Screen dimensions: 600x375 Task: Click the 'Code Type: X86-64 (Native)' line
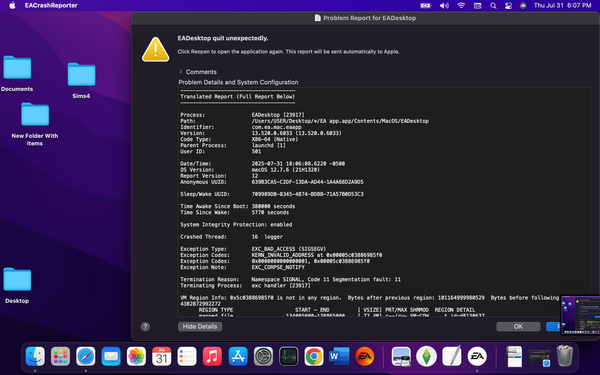[x=239, y=139]
